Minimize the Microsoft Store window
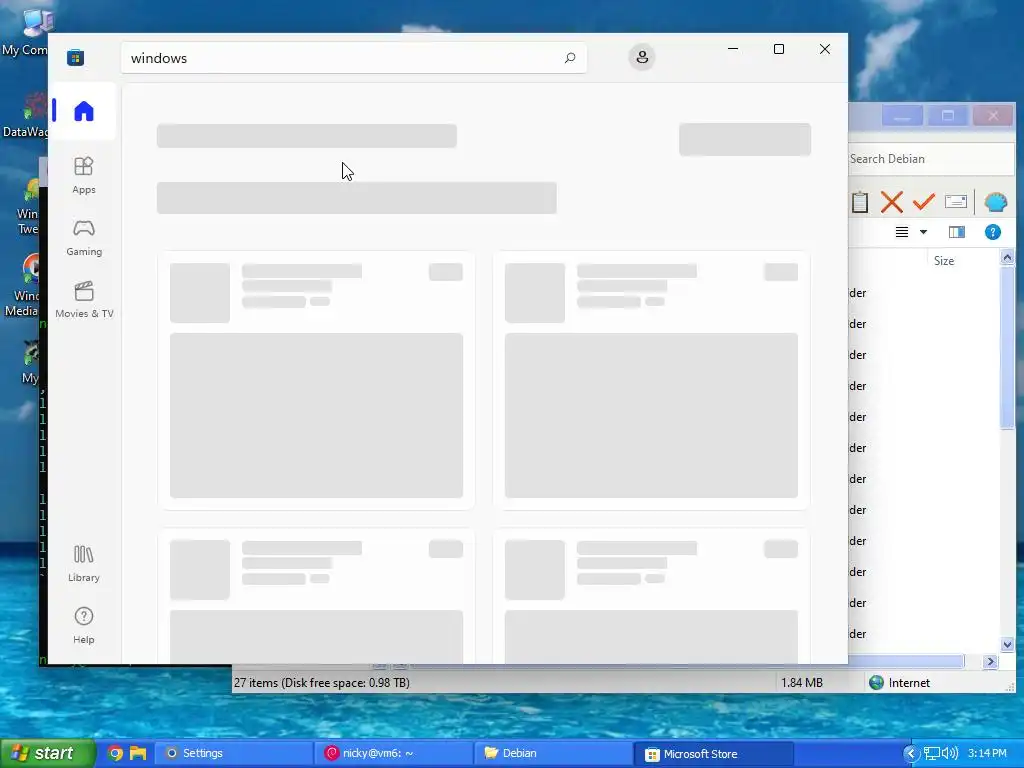The width and height of the screenshot is (1024, 768). coord(733,49)
